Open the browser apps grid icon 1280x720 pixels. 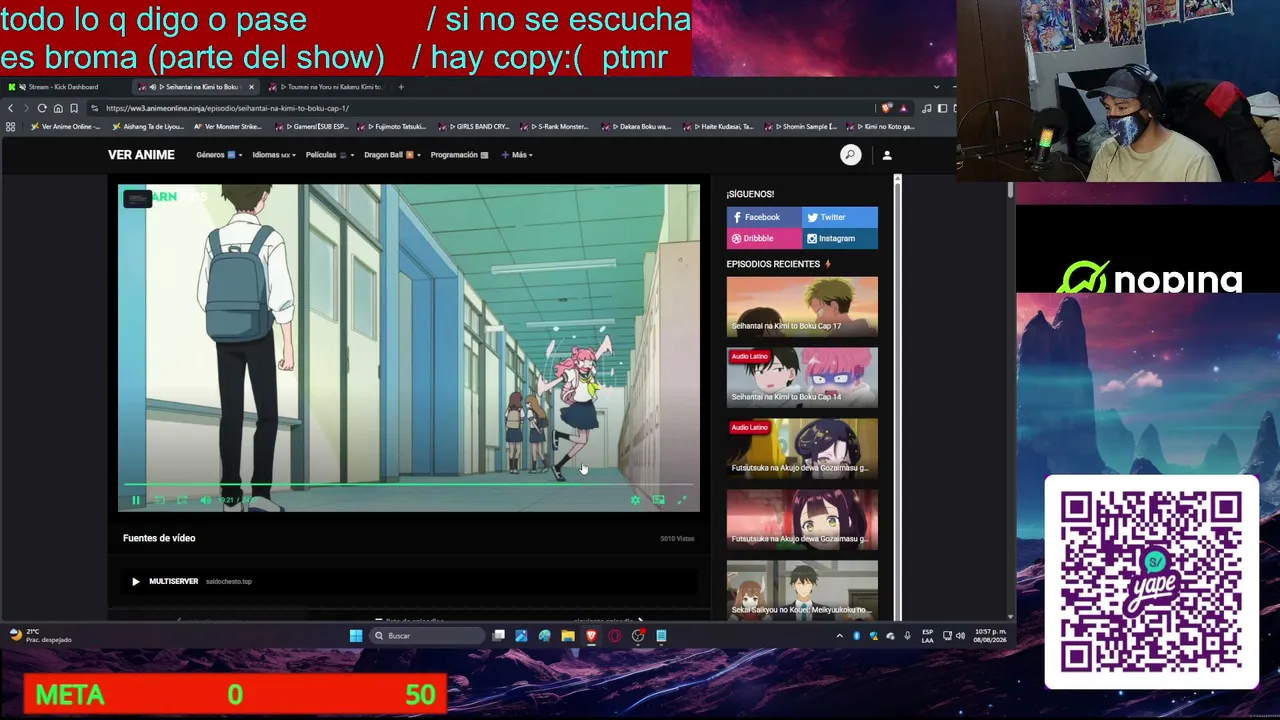[11, 127]
